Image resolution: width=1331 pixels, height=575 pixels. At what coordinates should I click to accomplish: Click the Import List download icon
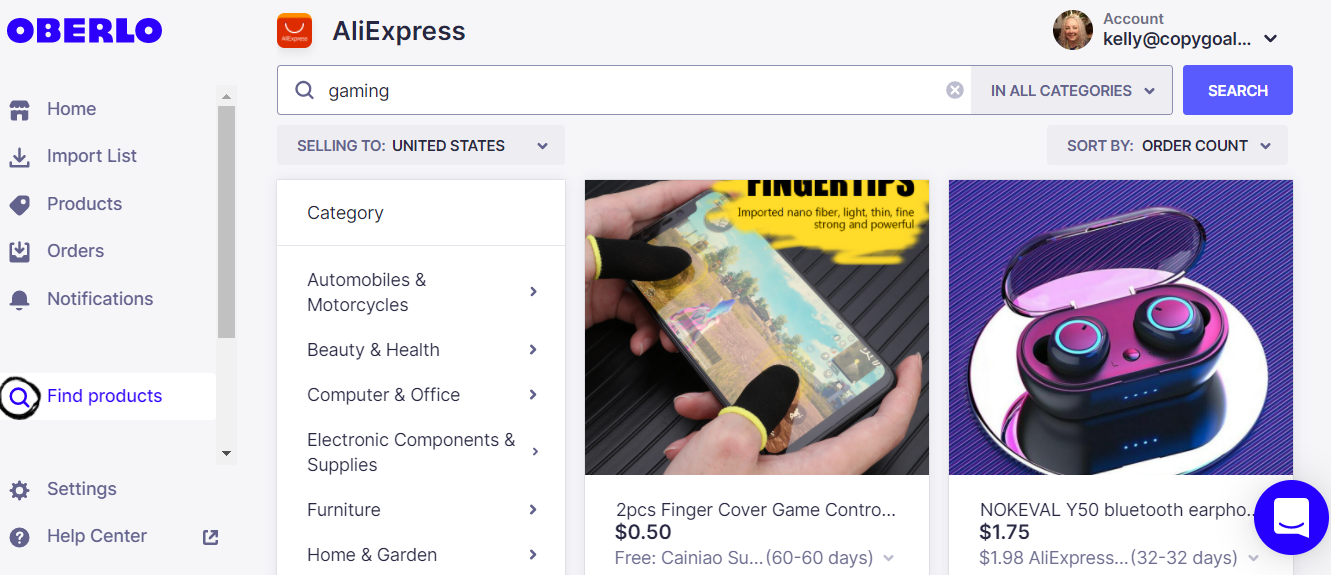(x=19, y=157)
